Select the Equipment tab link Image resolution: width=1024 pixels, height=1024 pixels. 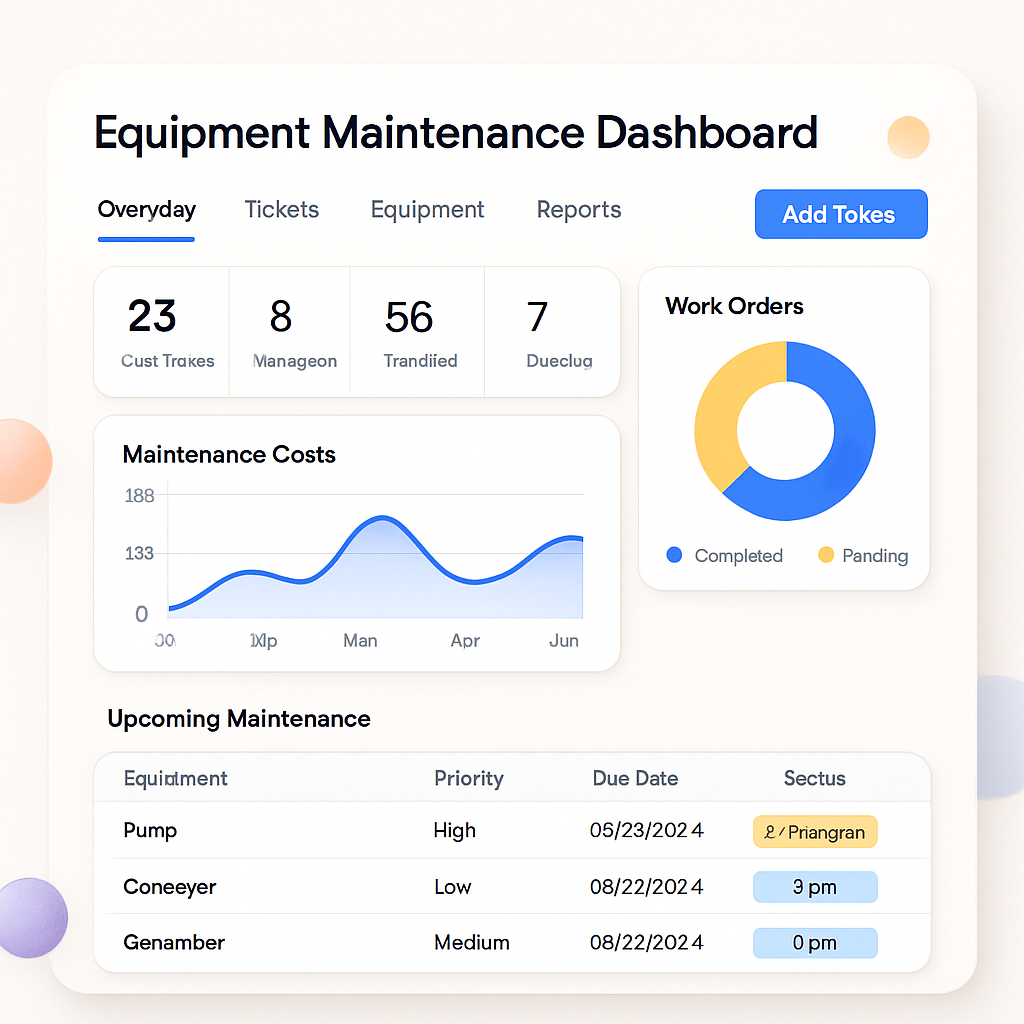pyautogui.click(x=427, y=210)
